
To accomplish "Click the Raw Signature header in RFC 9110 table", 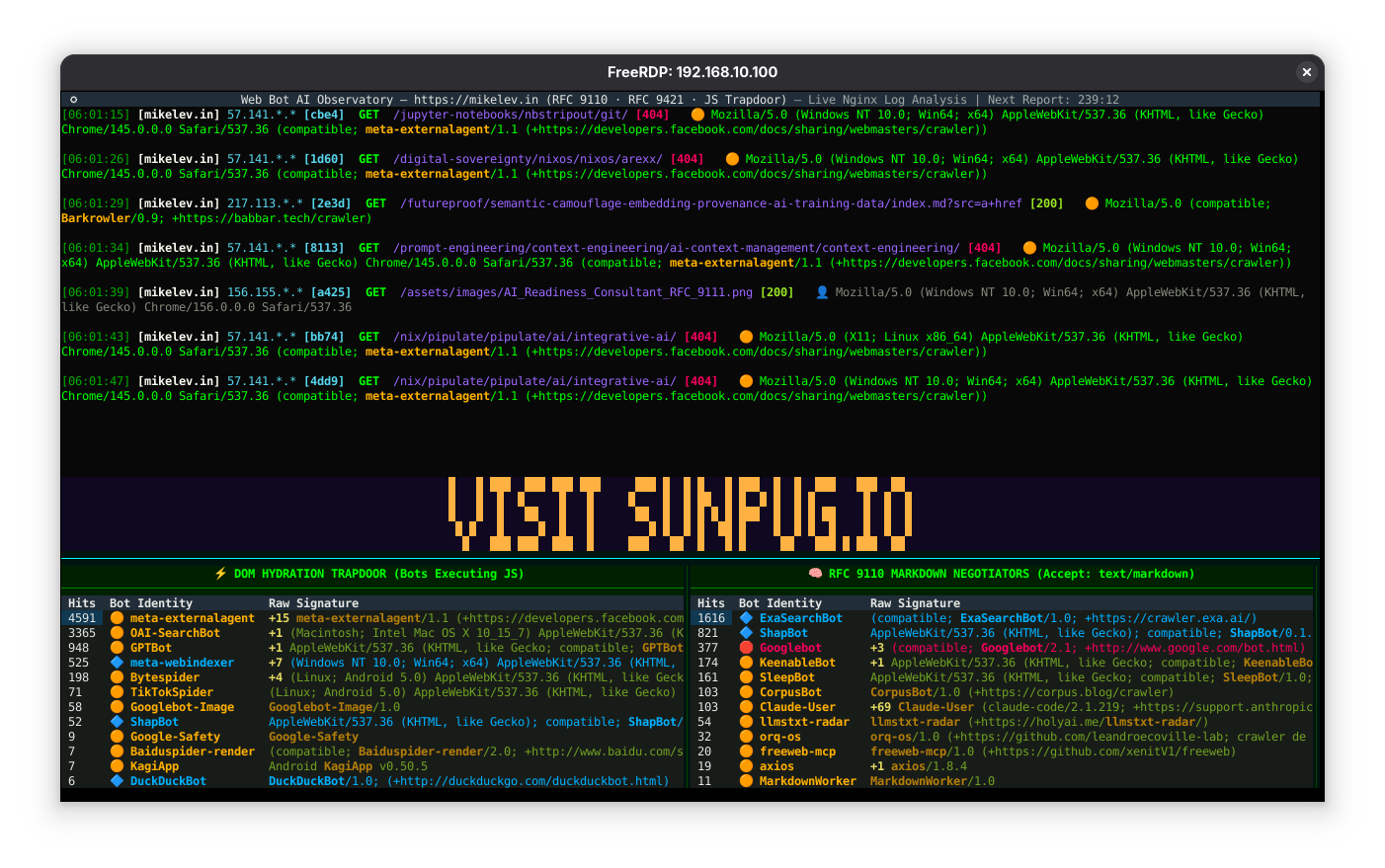I will [915, 603].
